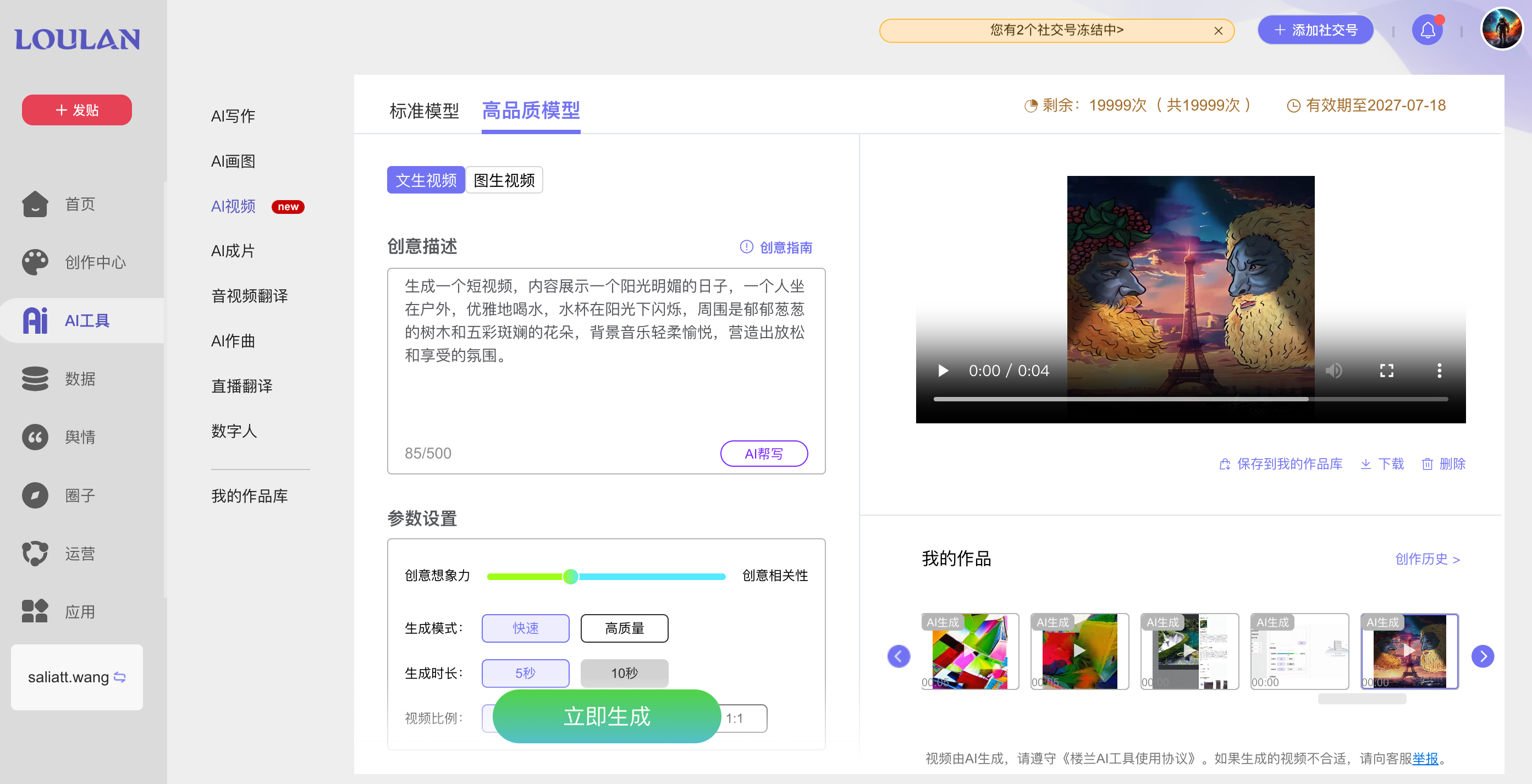Select 高品质模型 tab
The height and width of the screenshot is (784, 1532).
click(531, 111)
